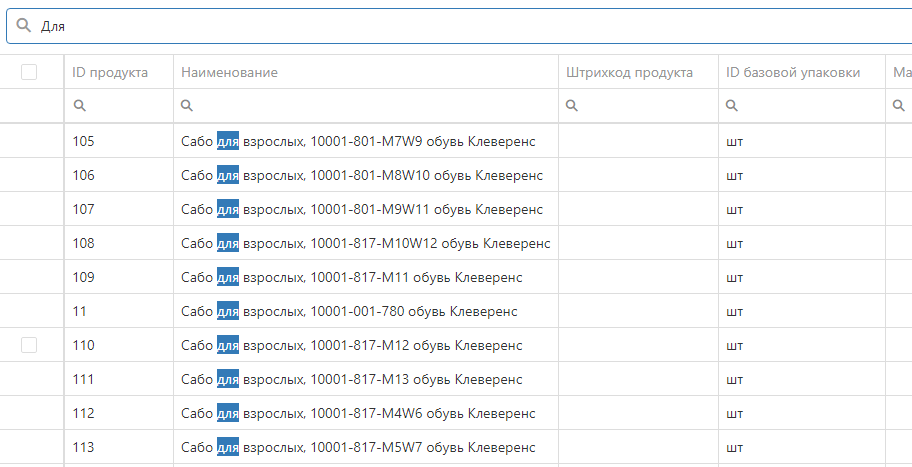912x467 pixels.
Task: Click name 'Сабо для взрослых, 10001-817-M12 обувь Клеверенс'
Action: (x=352, y=345)
